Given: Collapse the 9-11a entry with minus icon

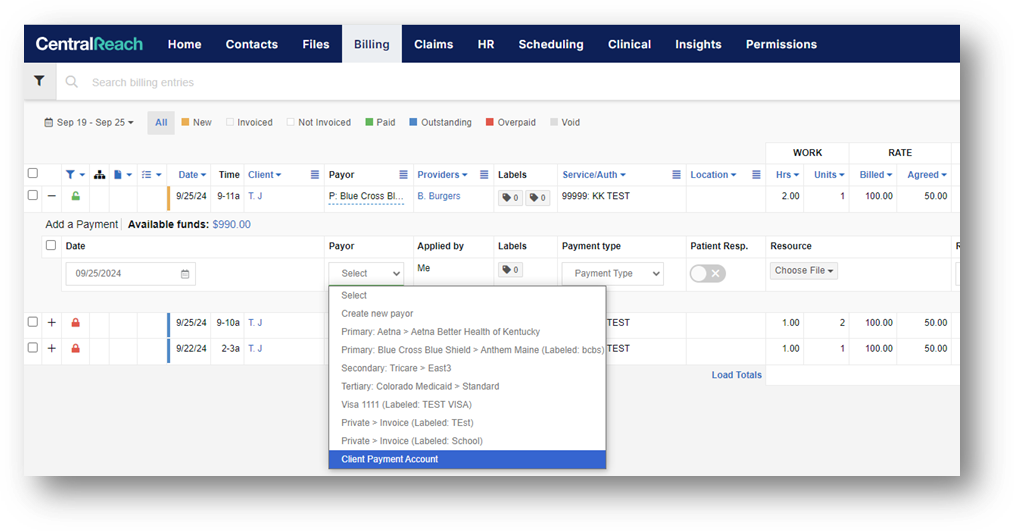Looking at the screenshot, I should coord(52,196).
